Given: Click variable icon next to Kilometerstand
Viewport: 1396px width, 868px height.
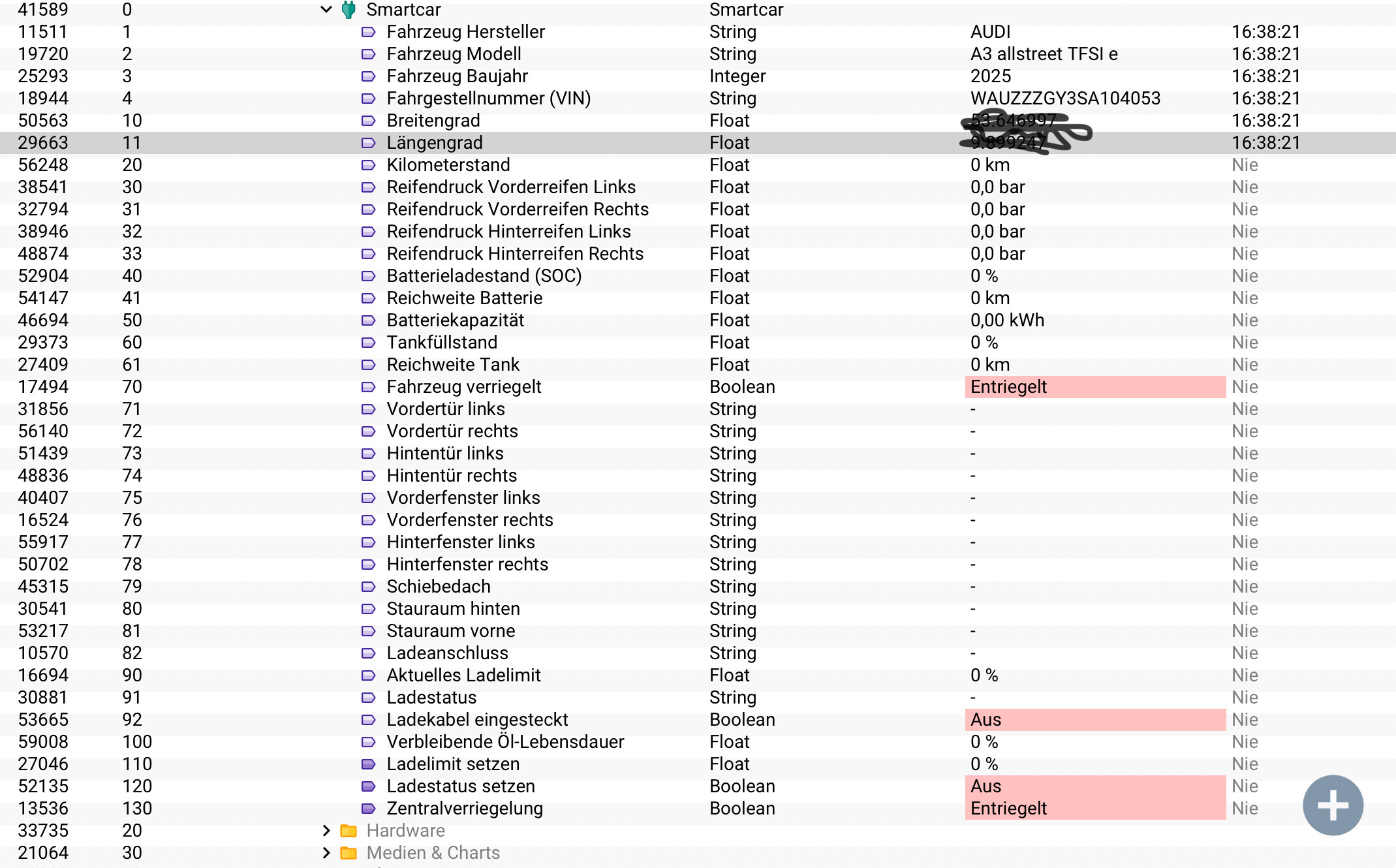Looking at the screenshot, I should point(368,165).
